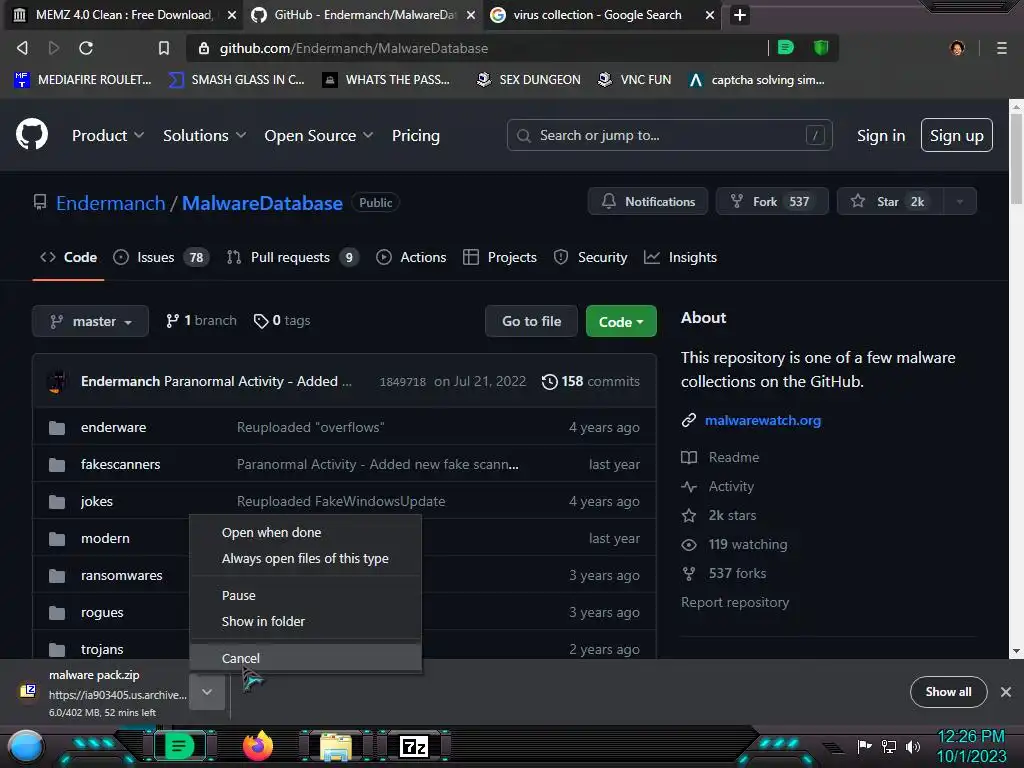Click the Go to file button

(x=531, y=321)
